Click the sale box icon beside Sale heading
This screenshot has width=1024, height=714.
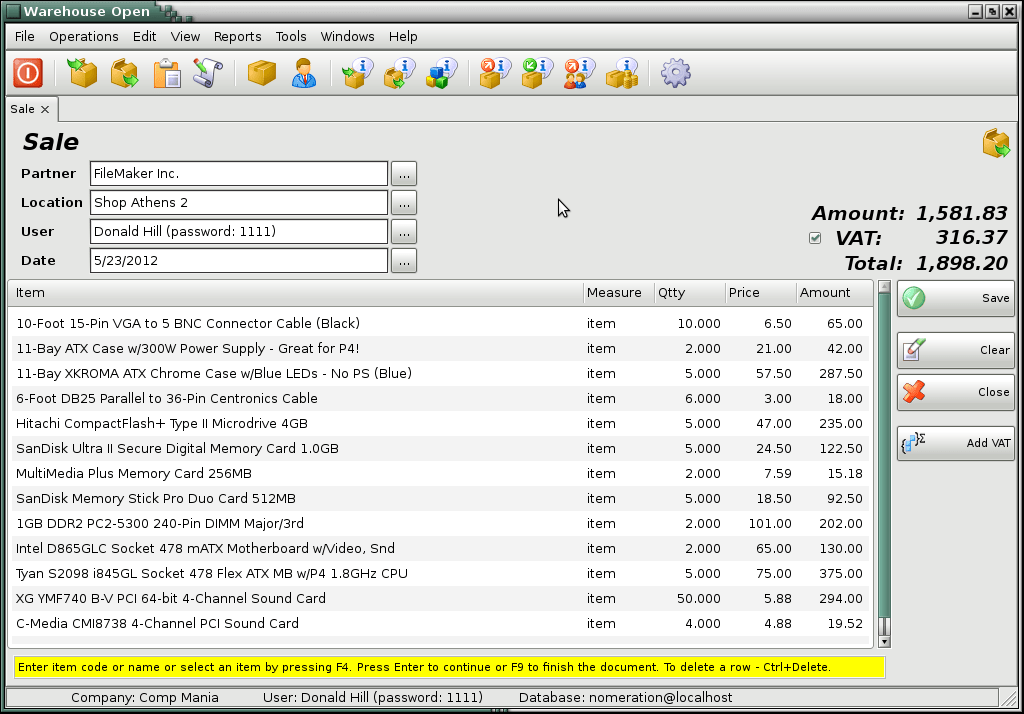[996, 142]
